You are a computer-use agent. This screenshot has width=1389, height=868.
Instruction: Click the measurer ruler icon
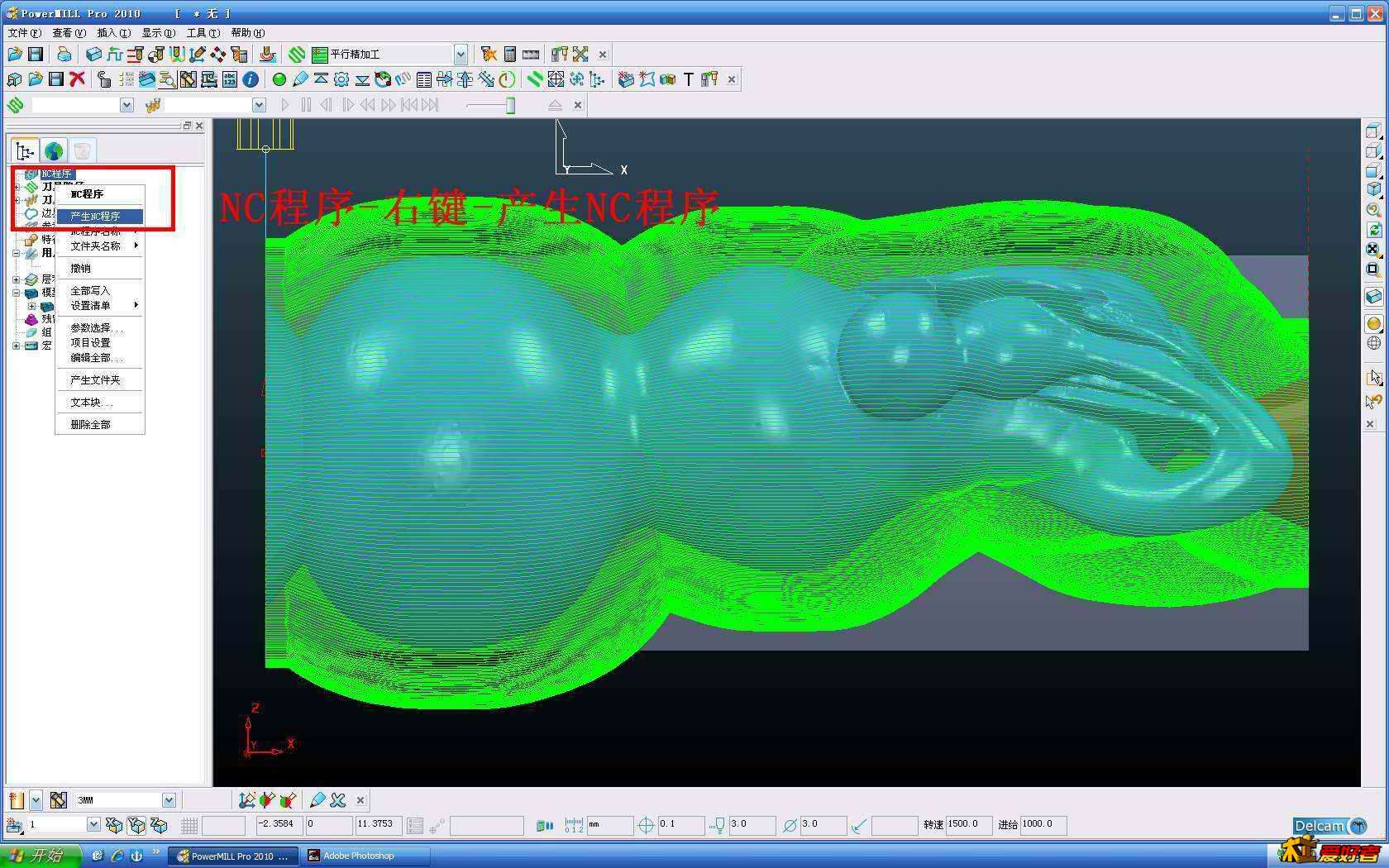tap(531, 55)
